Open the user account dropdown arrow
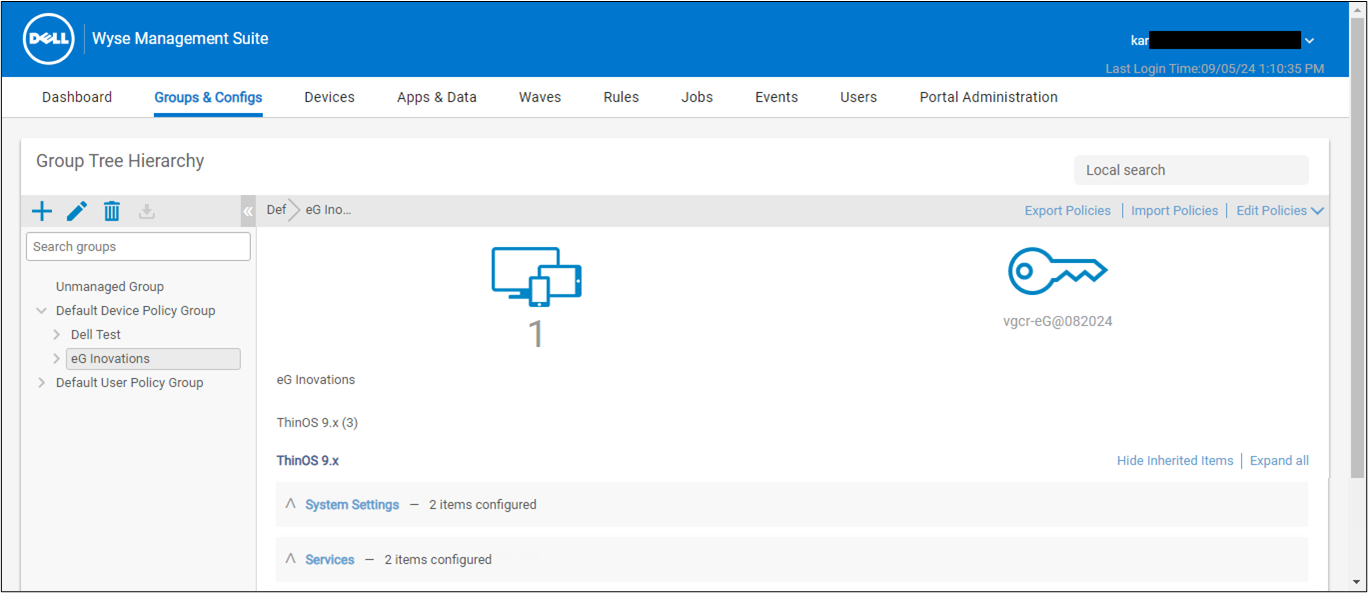Image resolution: width=1368 pixels, height=593 pixels. pyautogui.click(x=1309, y=41)
